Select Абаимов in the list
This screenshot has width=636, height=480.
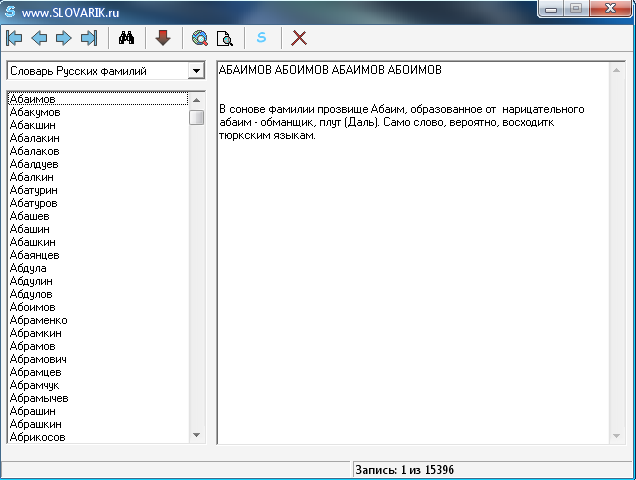point(98,99)
